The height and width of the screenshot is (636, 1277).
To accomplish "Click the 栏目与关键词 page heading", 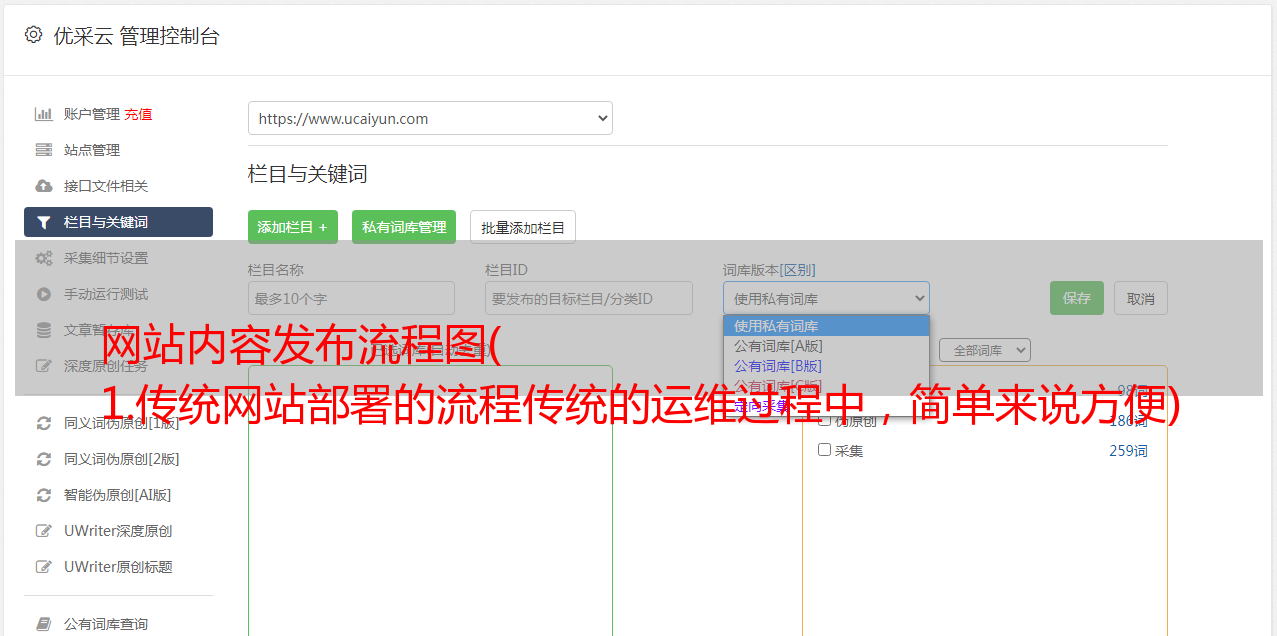I will (x=308, y=174).
